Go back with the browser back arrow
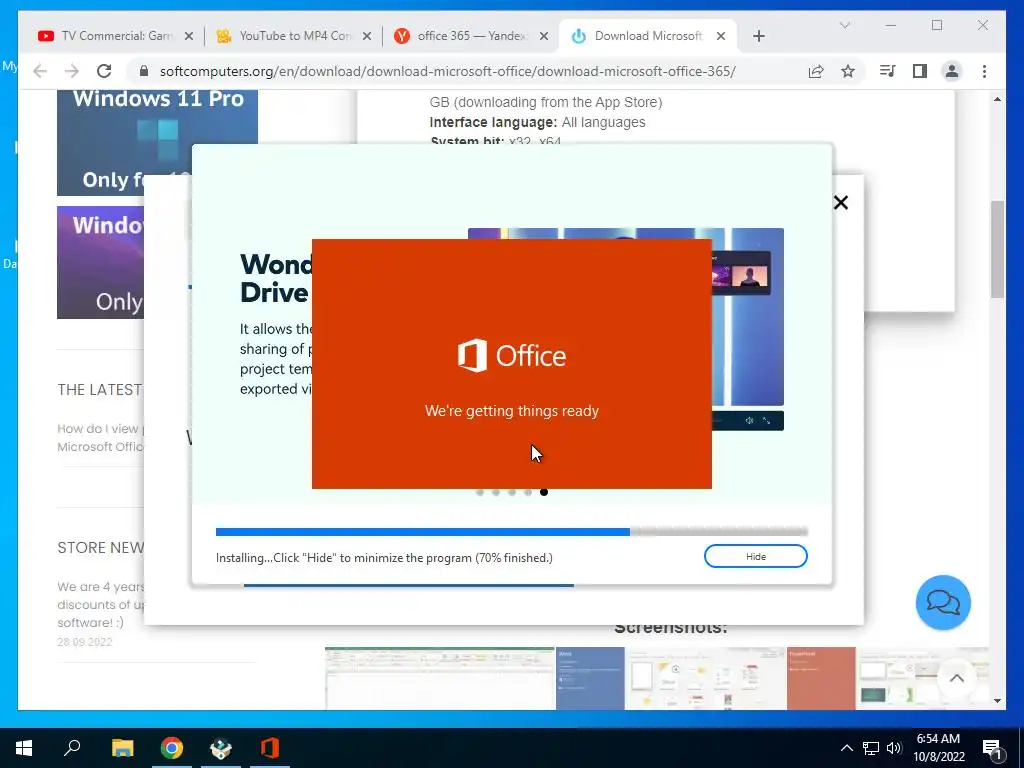The image size is (1024, 768). click(x=40, y=71)
